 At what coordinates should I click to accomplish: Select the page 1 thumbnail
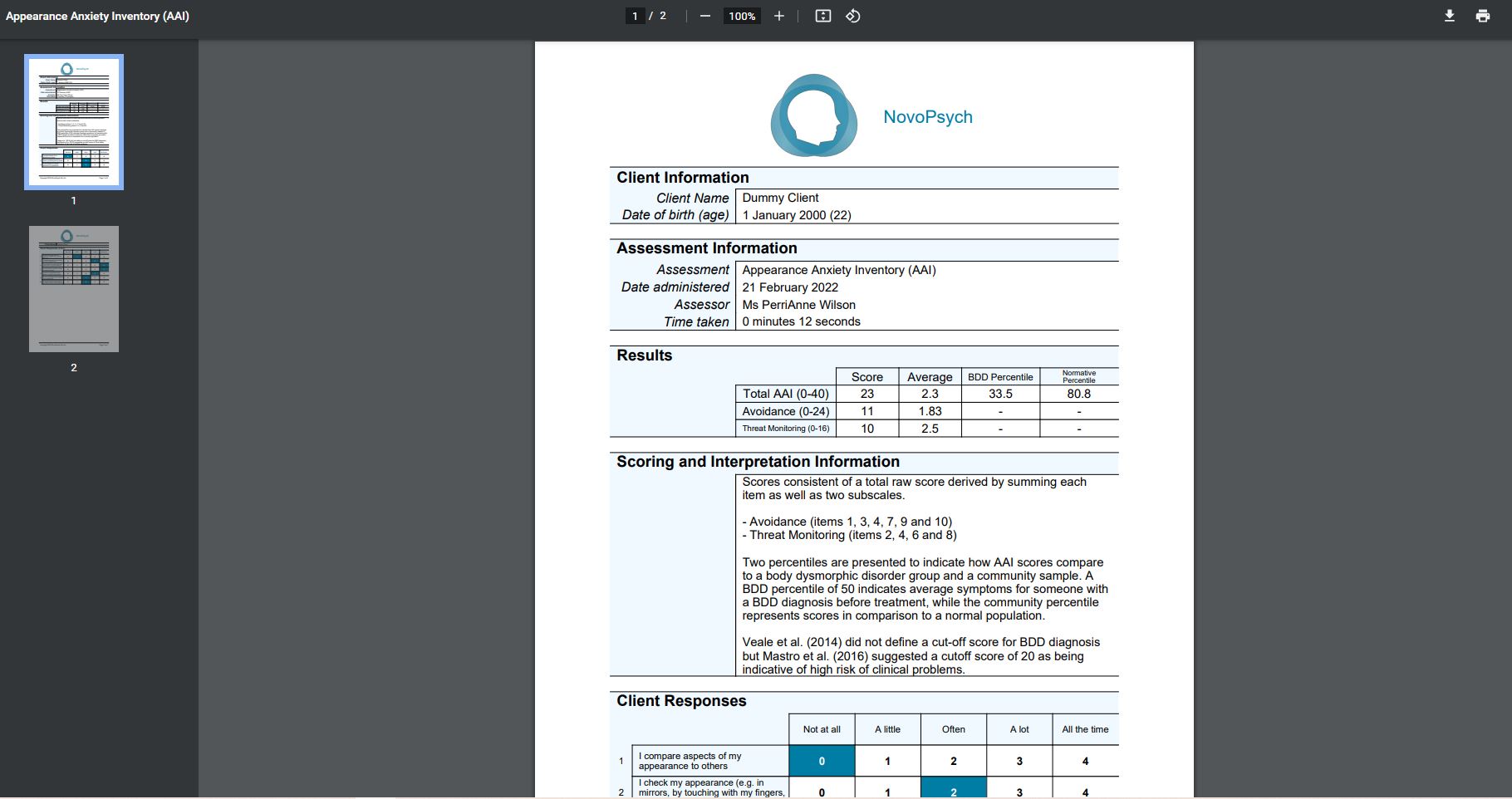[74, 122]
